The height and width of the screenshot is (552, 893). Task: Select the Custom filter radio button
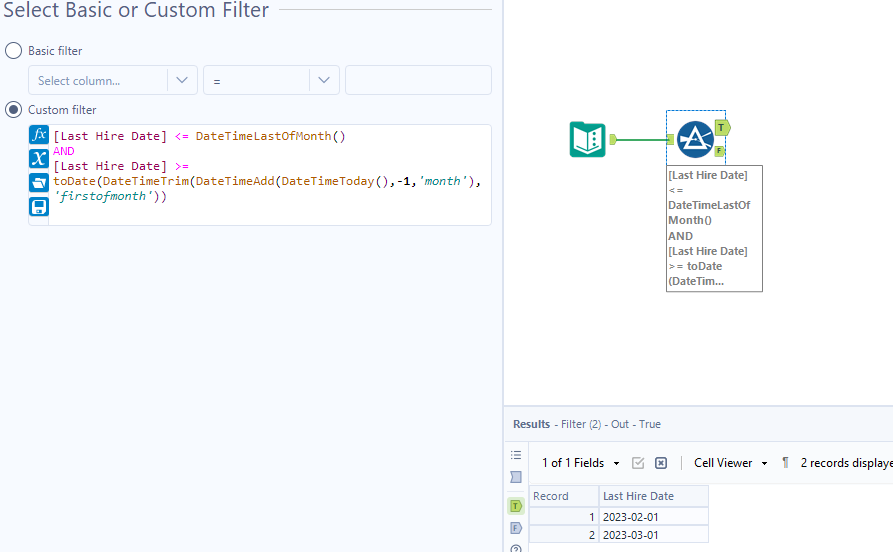14,110
